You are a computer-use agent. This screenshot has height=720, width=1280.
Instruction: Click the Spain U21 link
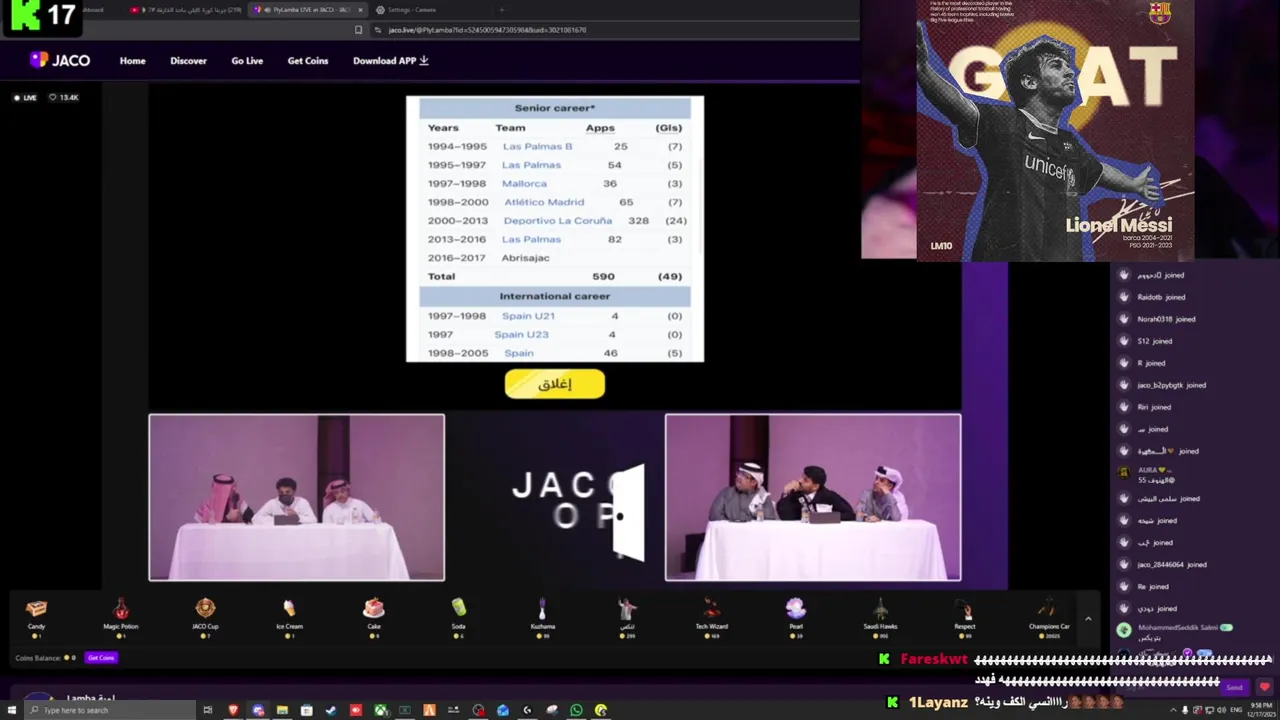[528, 316]
